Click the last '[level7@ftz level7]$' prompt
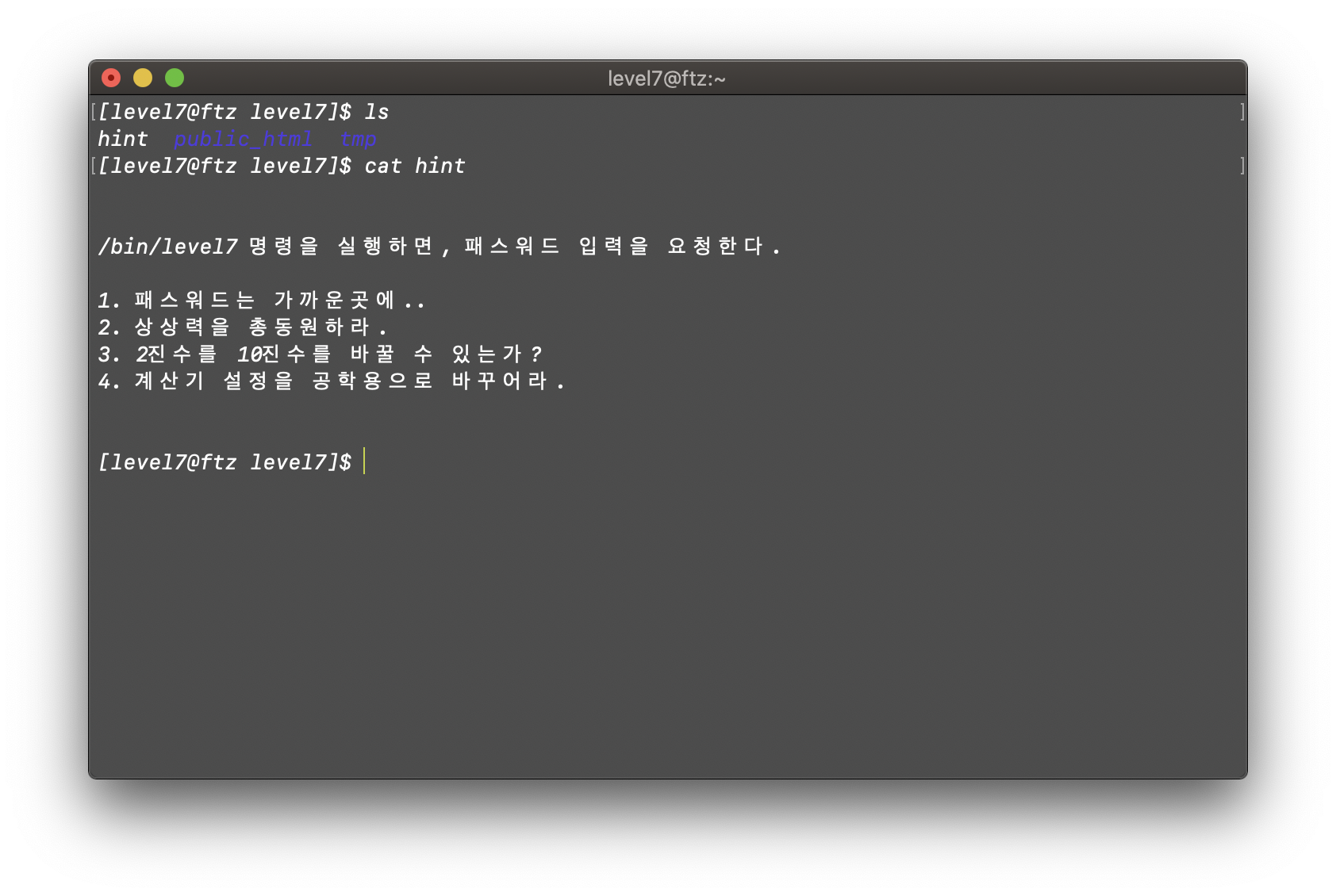The image size is (1336, 896). pos(225,462)
